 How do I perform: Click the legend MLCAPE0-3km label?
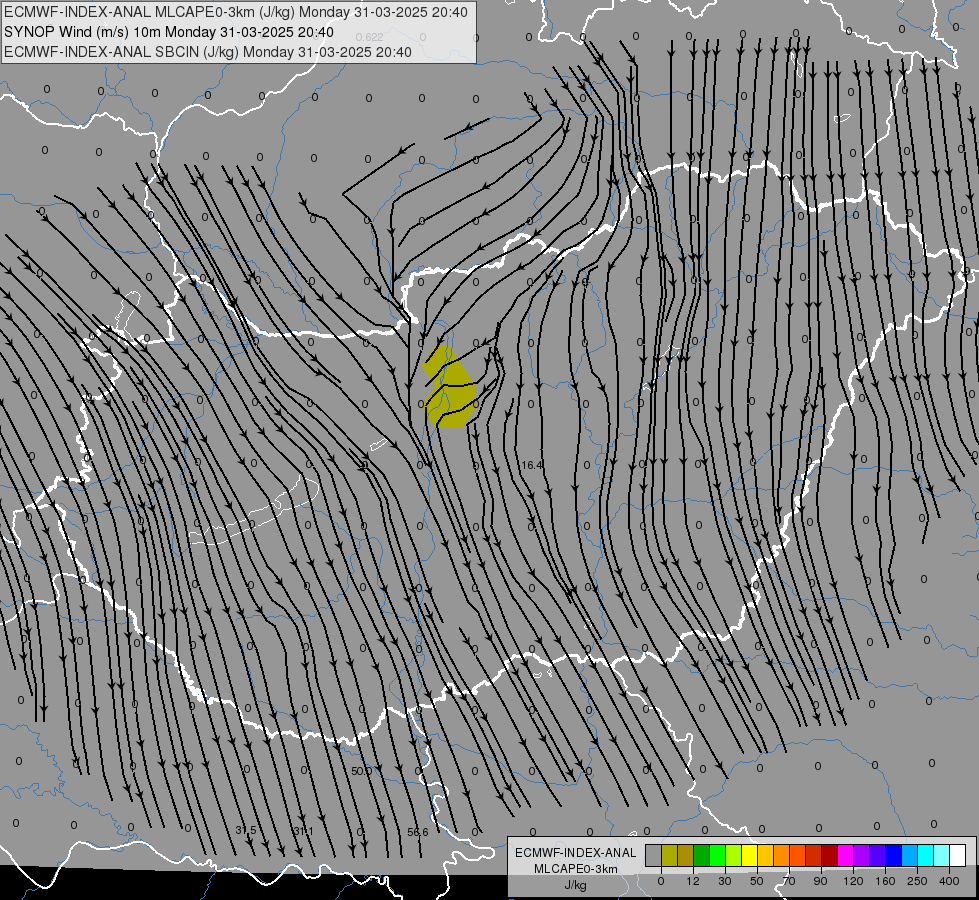(x=576, y=869)
